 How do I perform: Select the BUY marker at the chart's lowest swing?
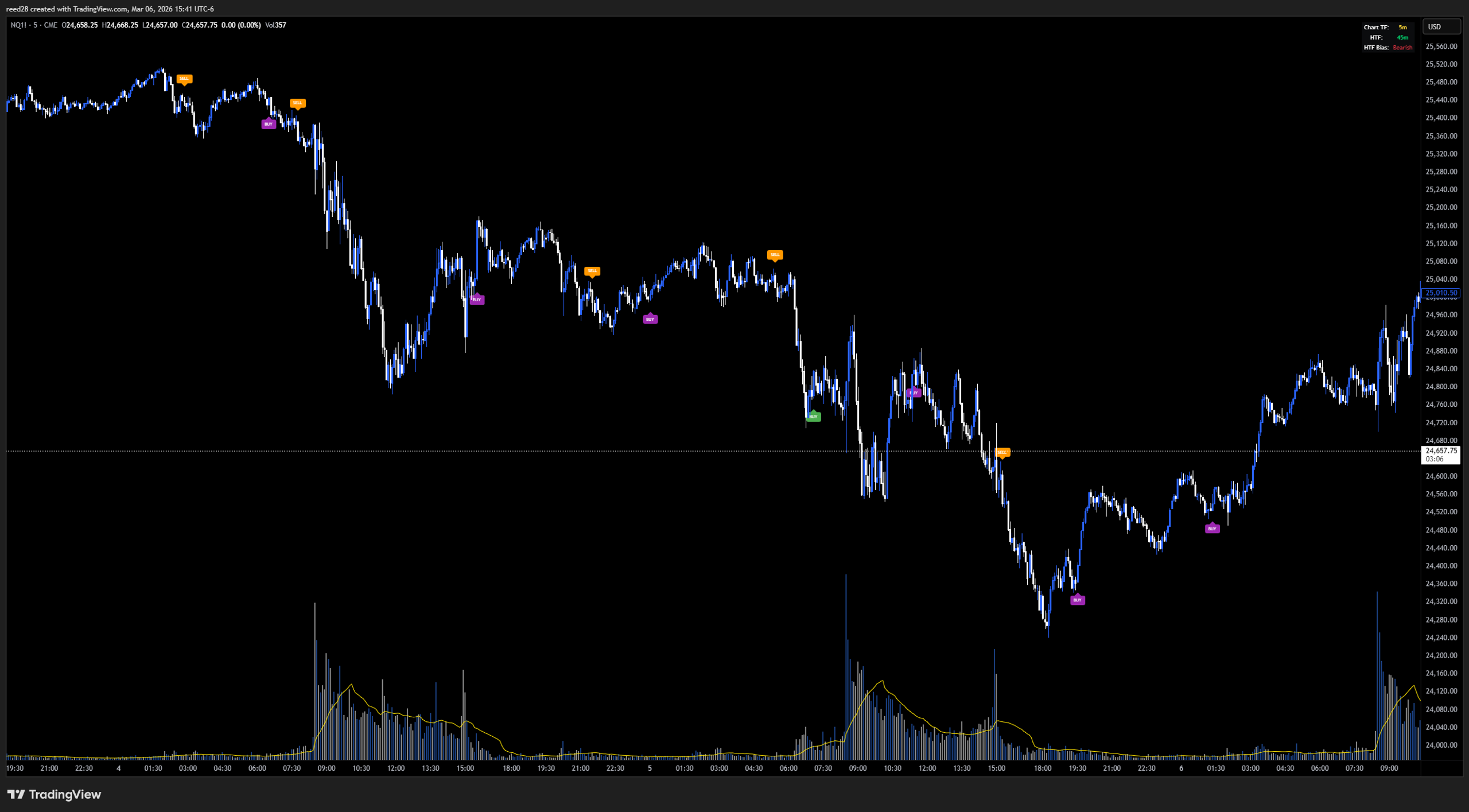(x=1077, y=600)
